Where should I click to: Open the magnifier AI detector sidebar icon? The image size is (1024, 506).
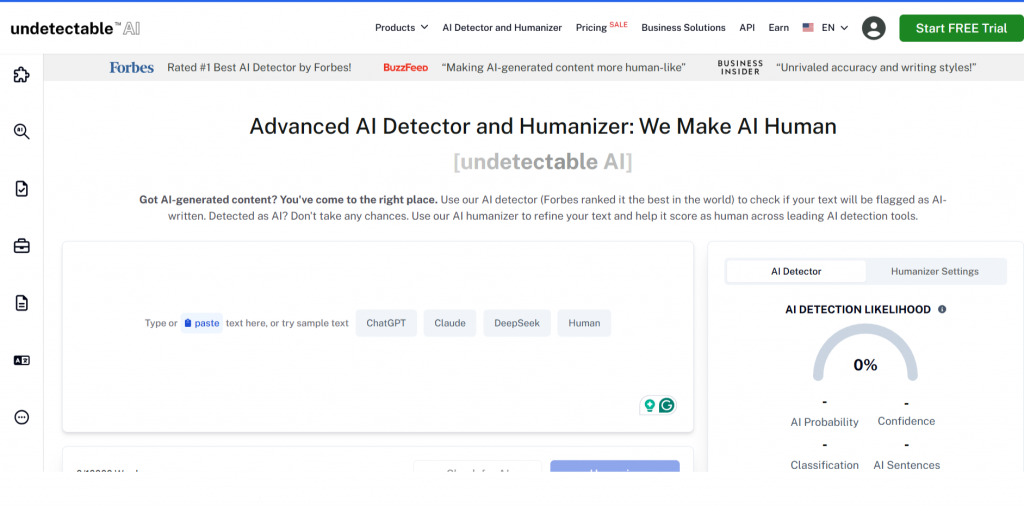tap(21, 131)
